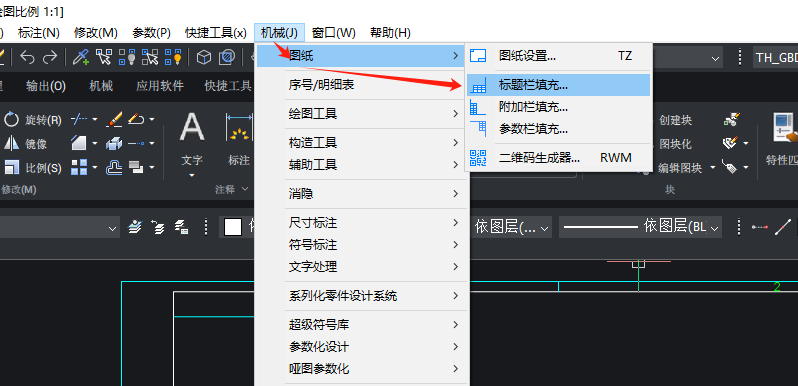798x386 pixels.
Task: Click the quick select cursor icon
Action: 103,58
